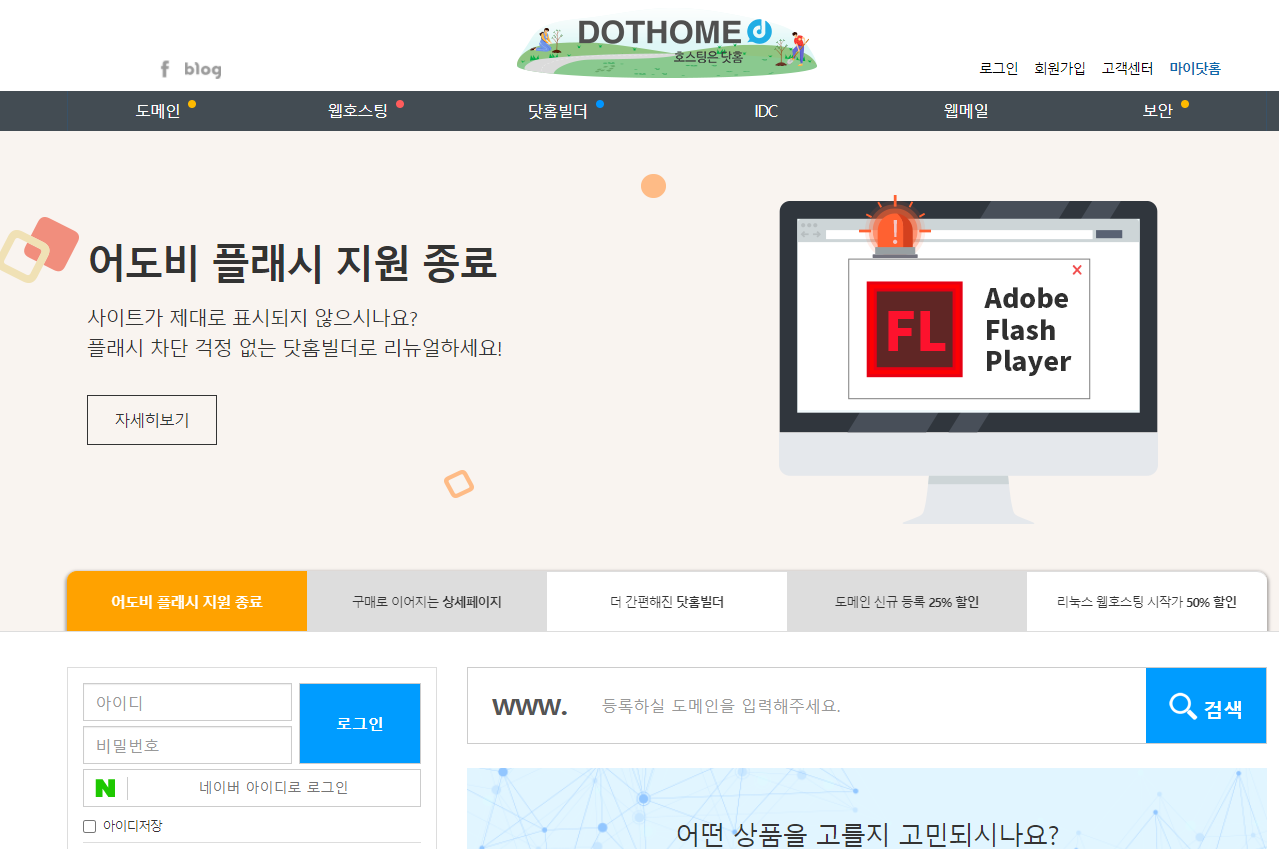This screenshot has width=1279, height=849.
Task: Focus the 비밀번호 input field
Action: point(187,745)
